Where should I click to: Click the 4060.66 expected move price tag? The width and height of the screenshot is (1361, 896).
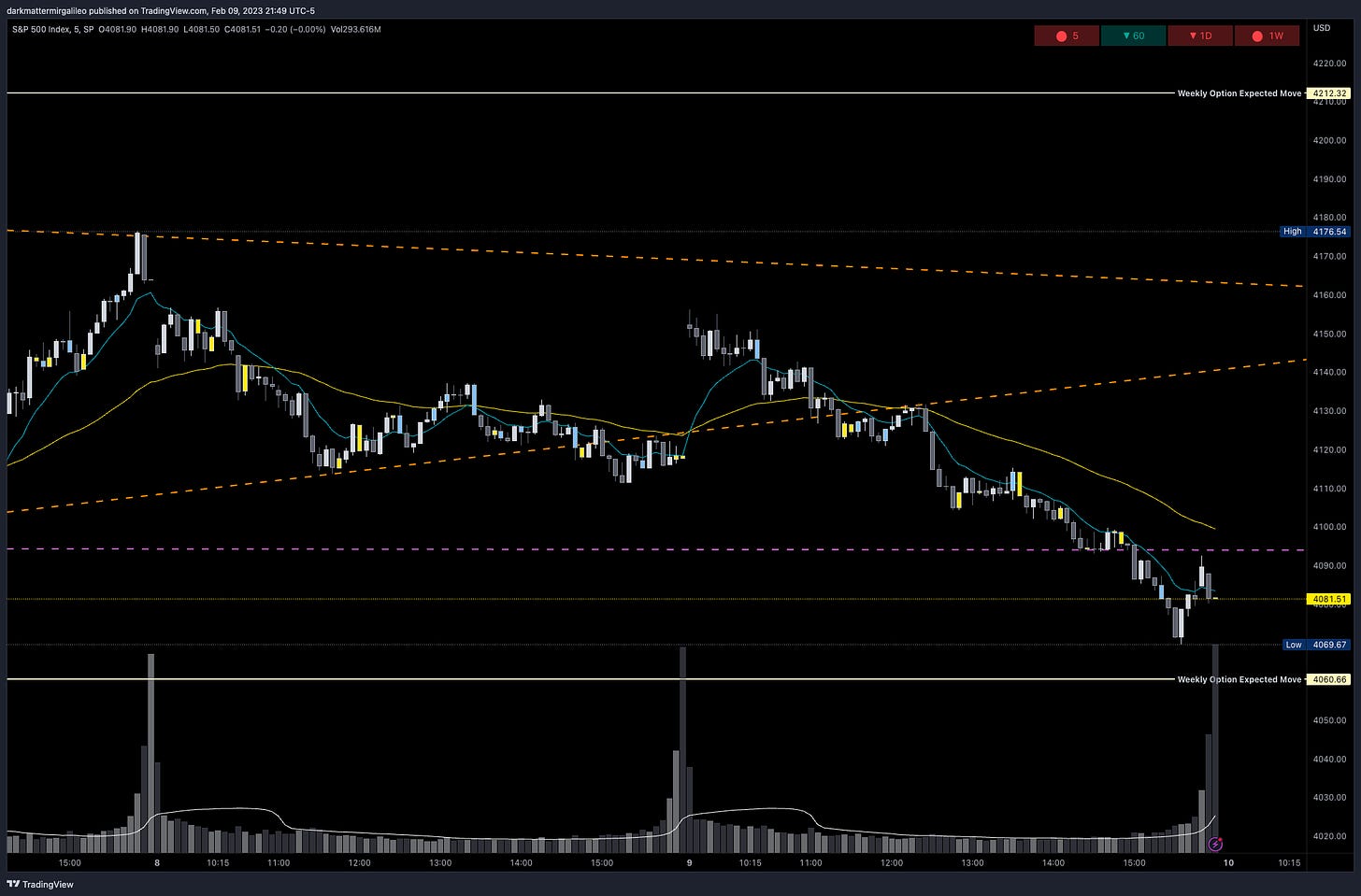pyautogui.click(x=1329, y=679)
